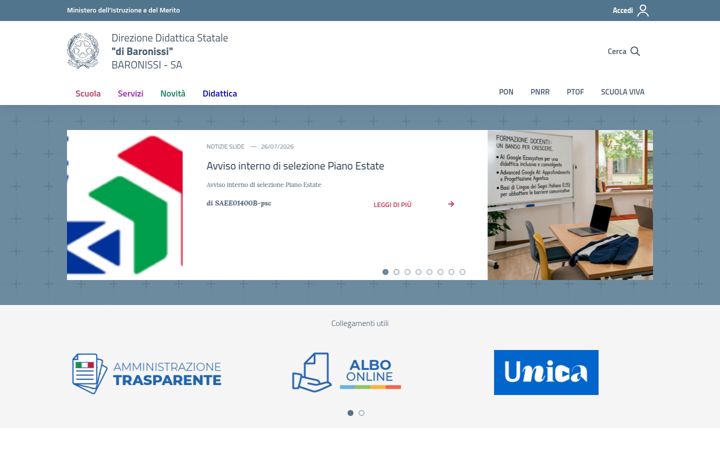
Task: Select the second Collegamenti utili page dot
Action: [361, 413]
